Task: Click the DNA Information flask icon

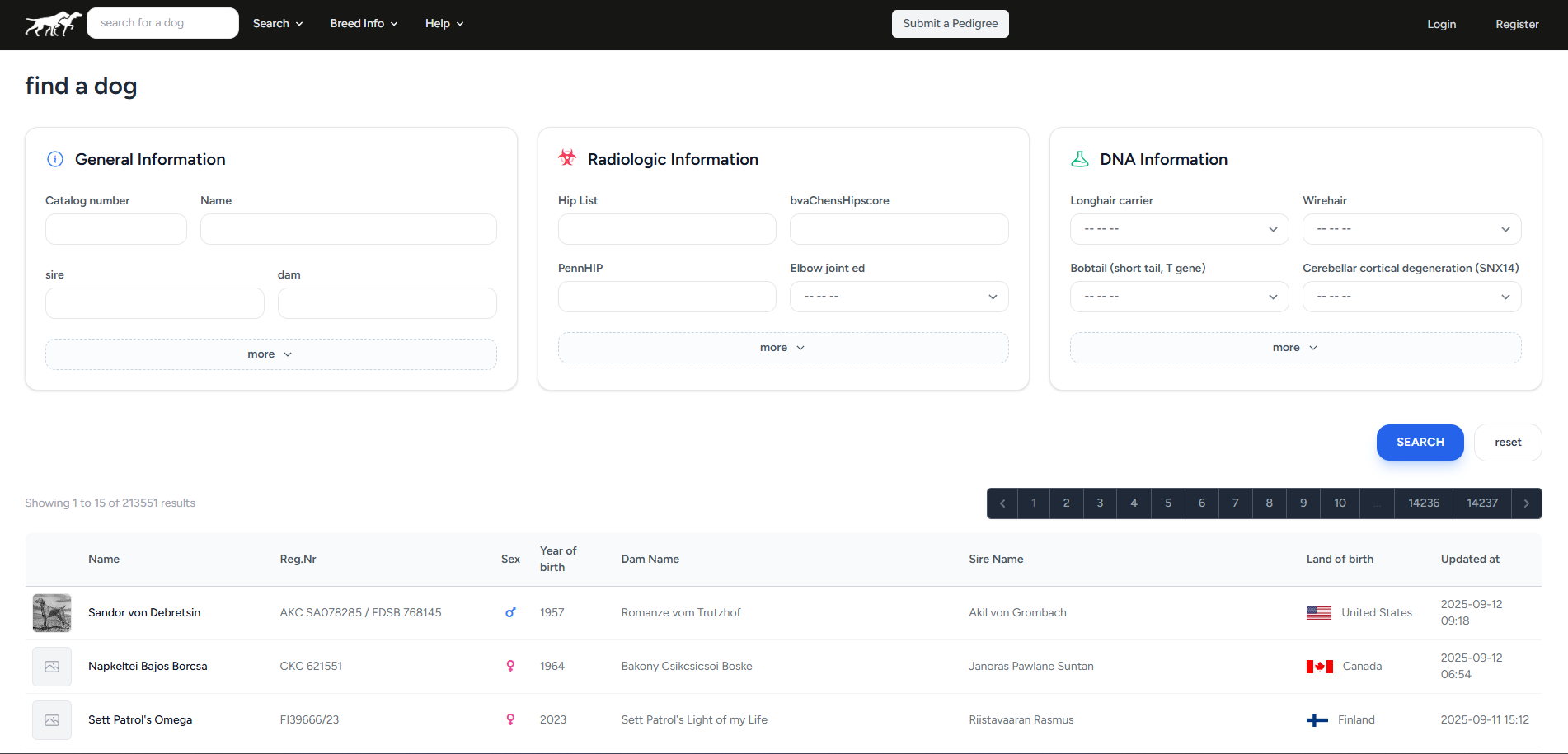Action: [x=1079, y=159]
